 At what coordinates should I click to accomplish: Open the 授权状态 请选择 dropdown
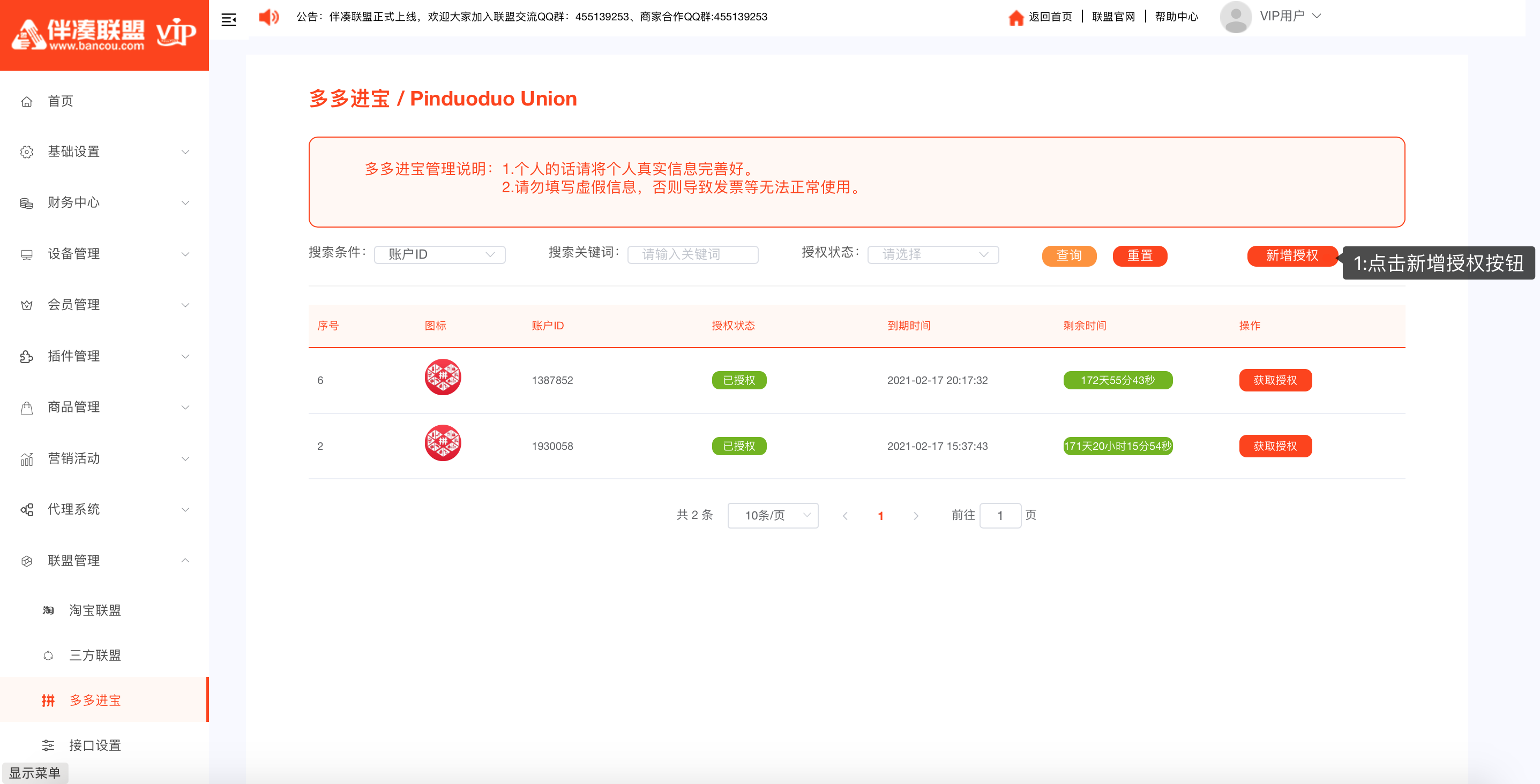932,254
